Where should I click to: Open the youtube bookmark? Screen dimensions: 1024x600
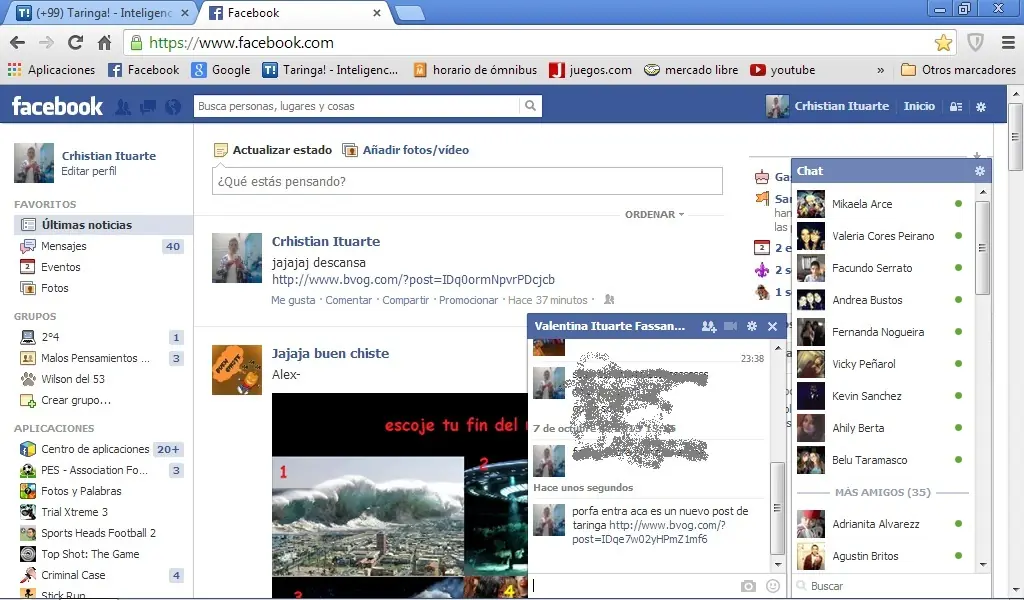[x=782, y=70]
